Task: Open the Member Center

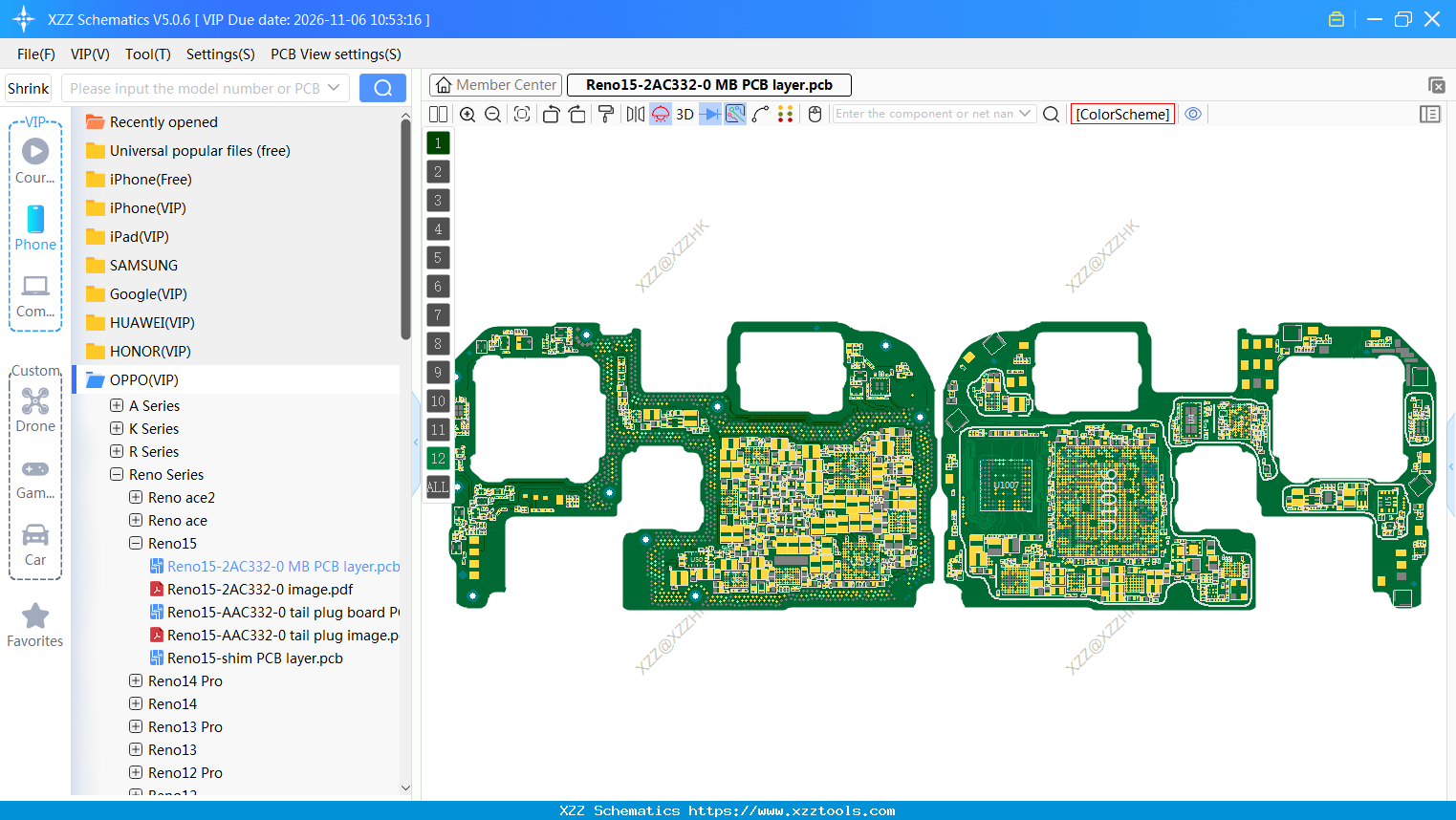Action: (495, 84)
